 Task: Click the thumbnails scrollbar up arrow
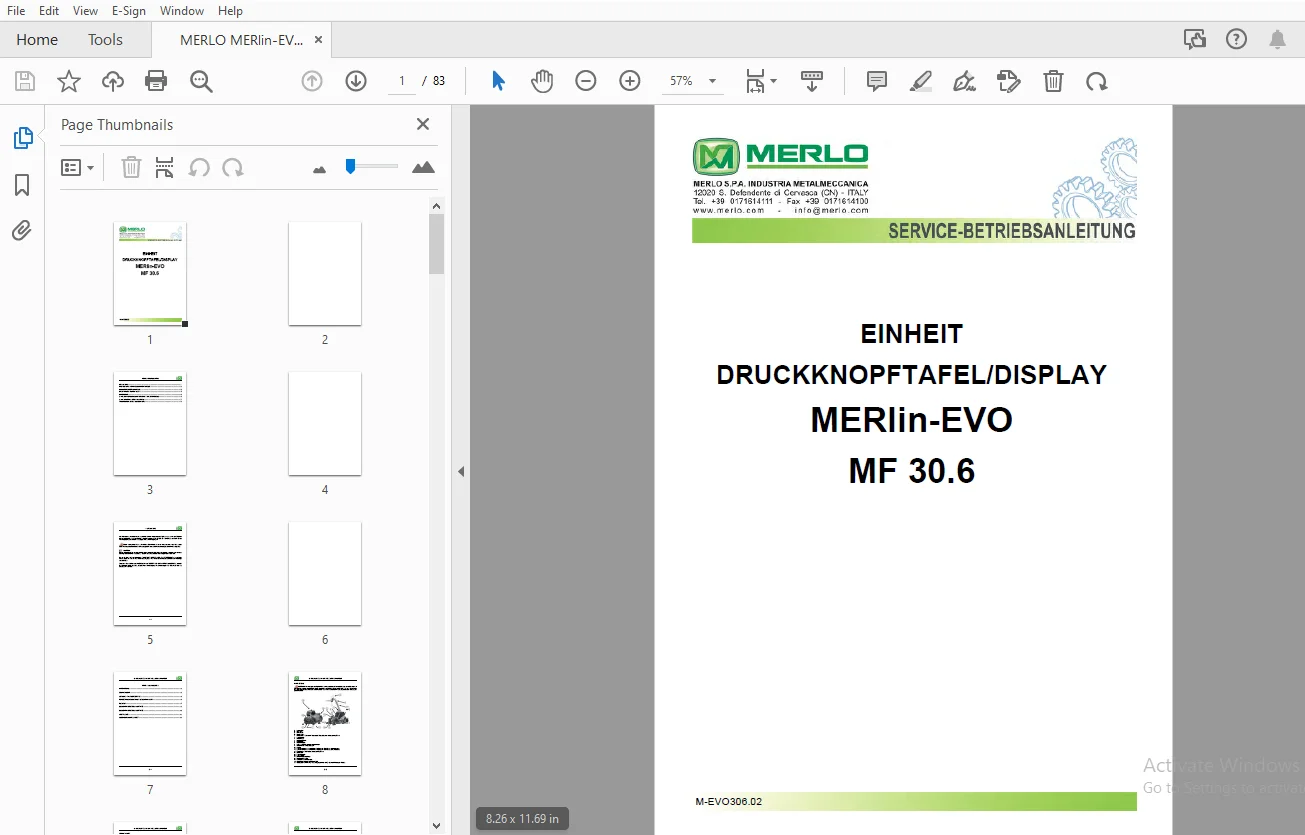[436, 206]
